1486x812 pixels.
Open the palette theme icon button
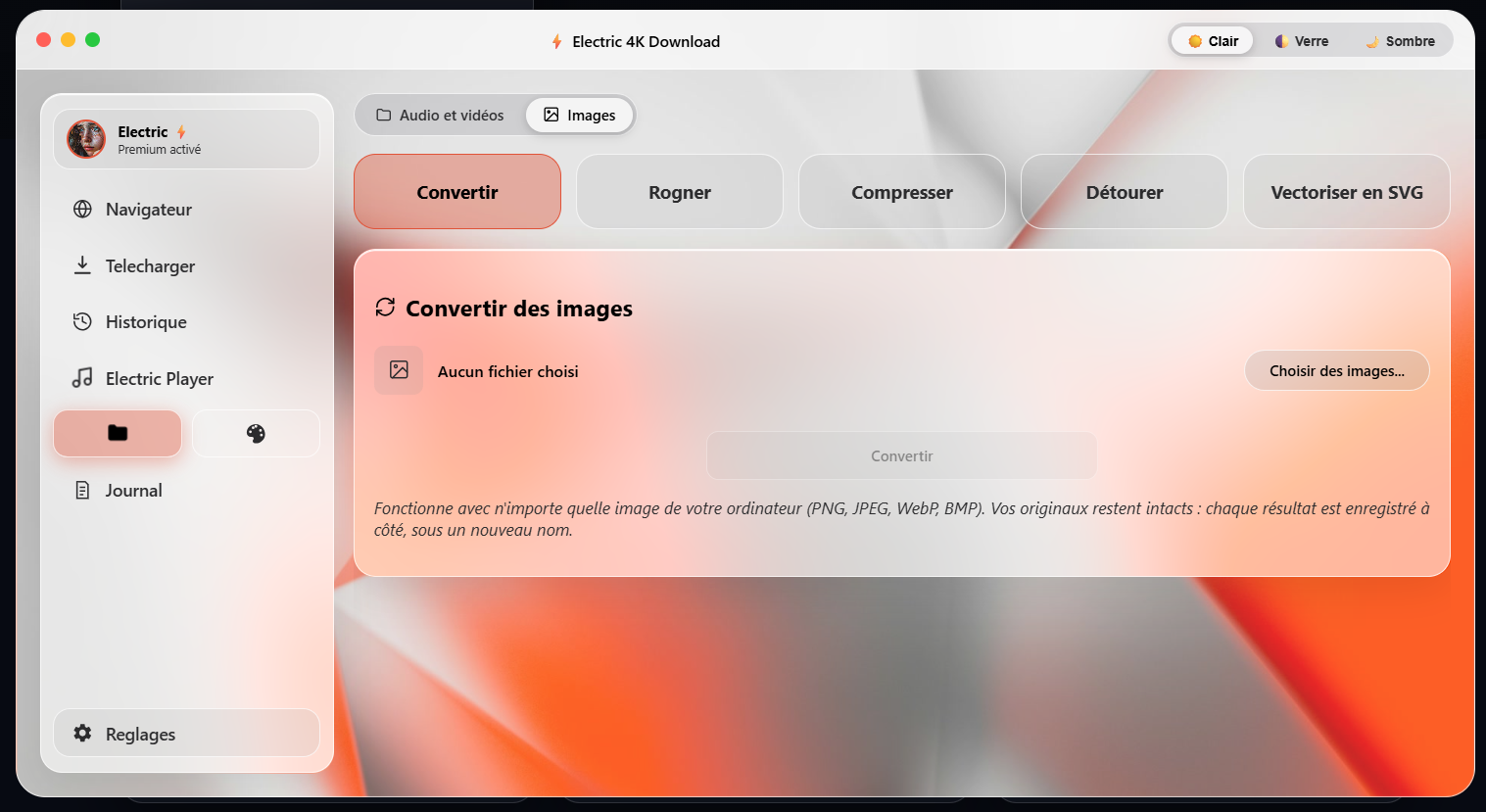click(x=256, y=433)
